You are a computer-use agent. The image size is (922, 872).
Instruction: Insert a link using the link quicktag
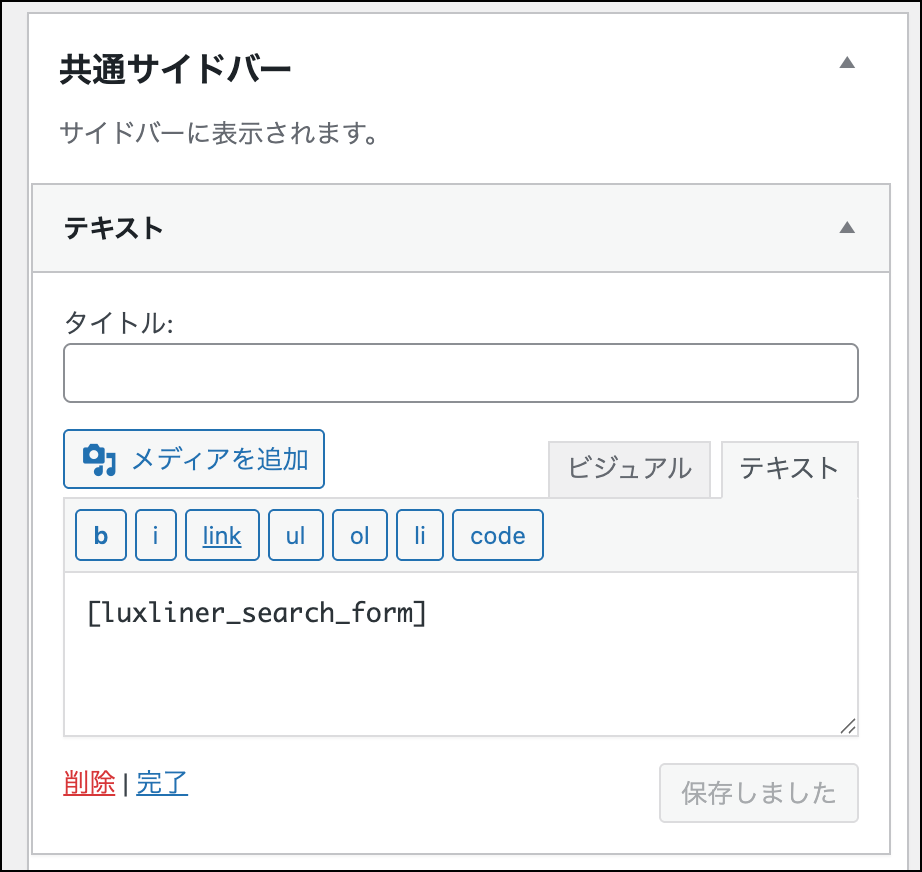point(222,535)
